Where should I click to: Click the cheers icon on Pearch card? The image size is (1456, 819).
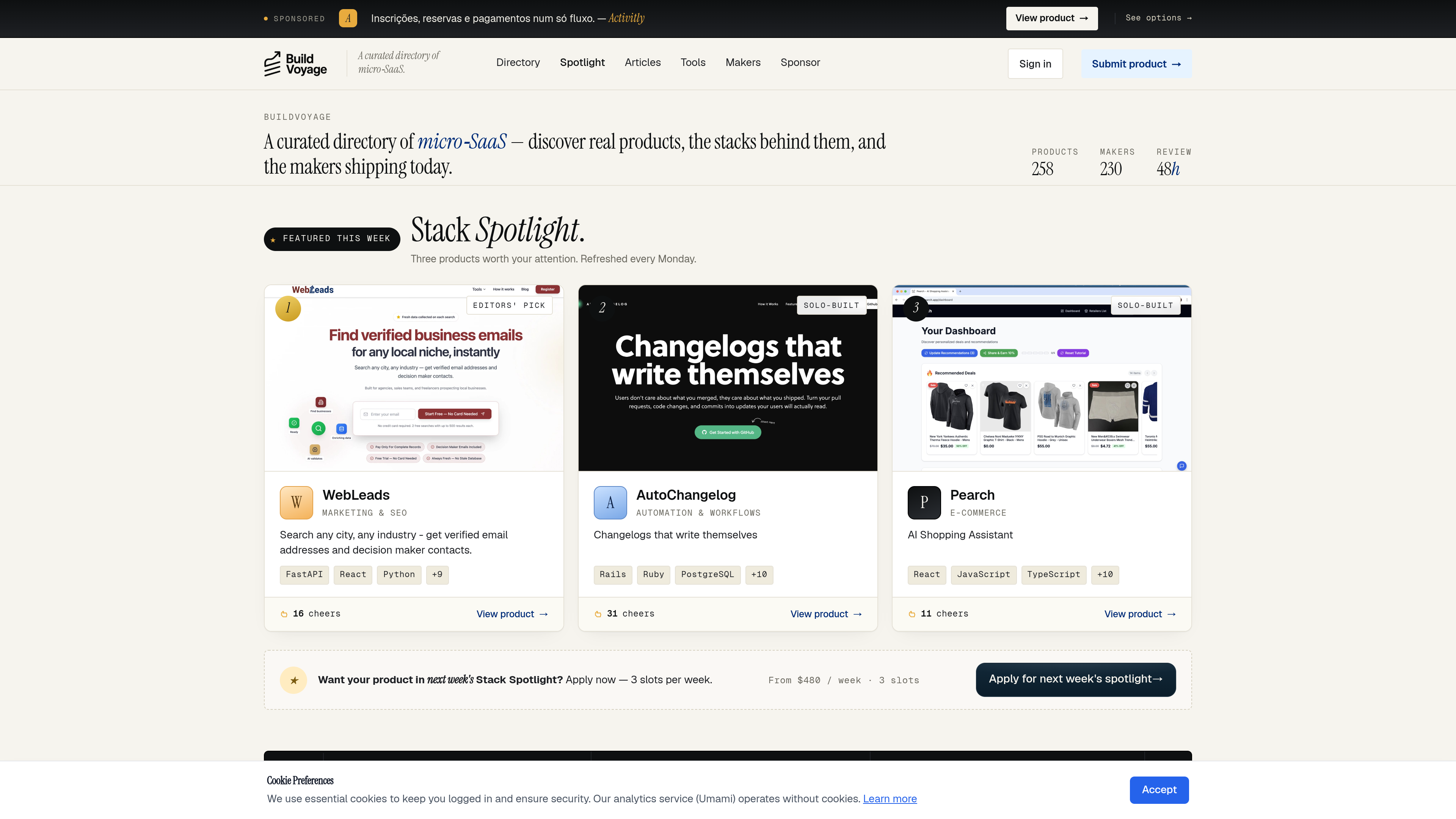coord(912,614)
